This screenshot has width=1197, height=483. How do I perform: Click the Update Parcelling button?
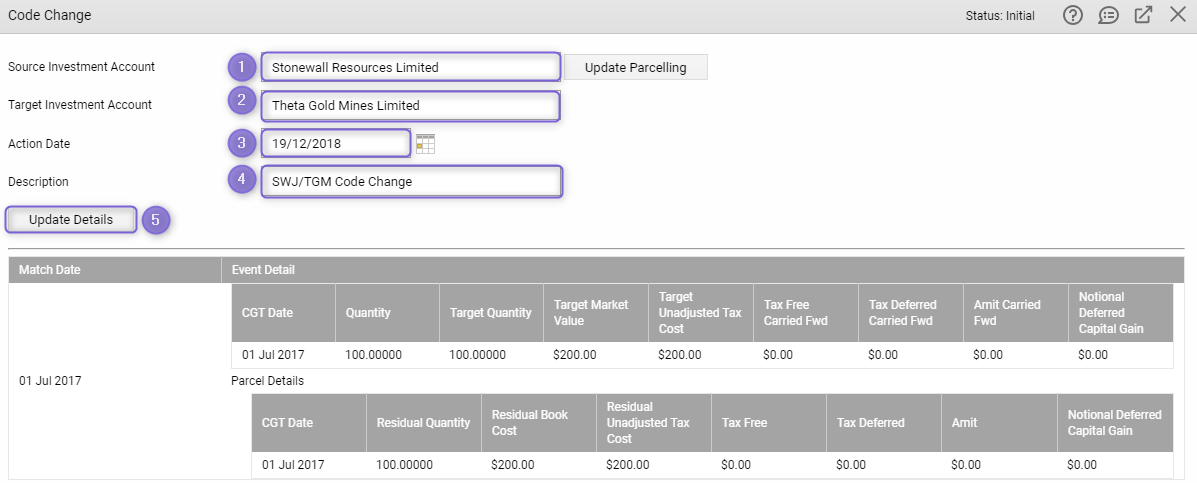pyautogui.click(x=635, y=67)
